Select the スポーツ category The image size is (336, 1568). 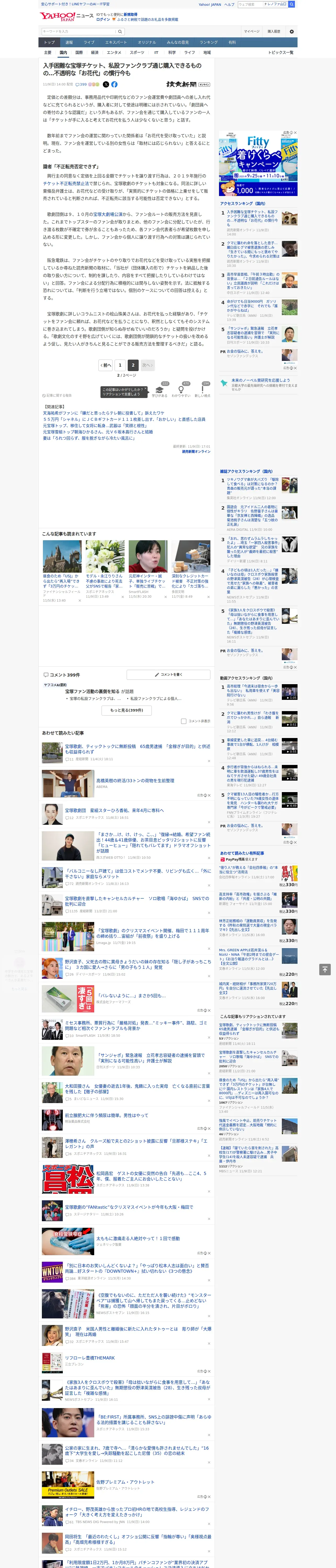pos(137,52)
